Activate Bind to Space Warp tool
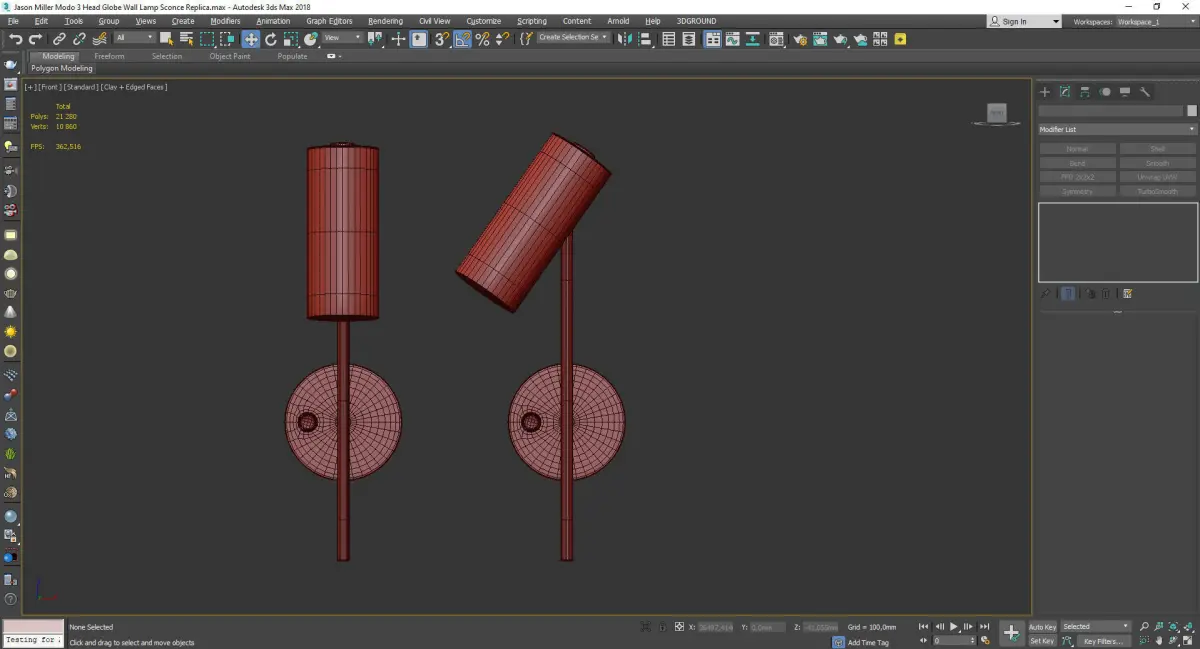This screenshot has height=649, width=1200. tap(100, 39)
